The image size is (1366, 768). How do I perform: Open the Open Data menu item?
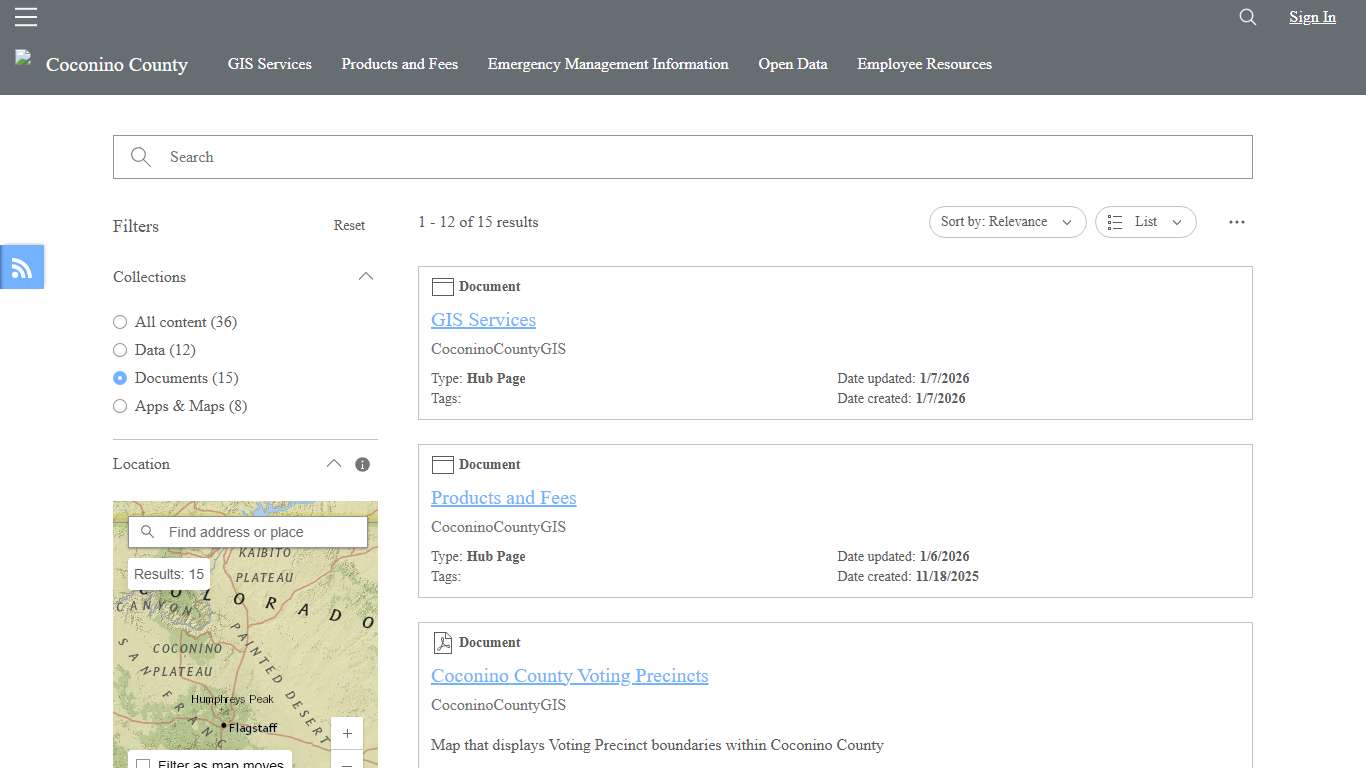(x=793, y=64)
